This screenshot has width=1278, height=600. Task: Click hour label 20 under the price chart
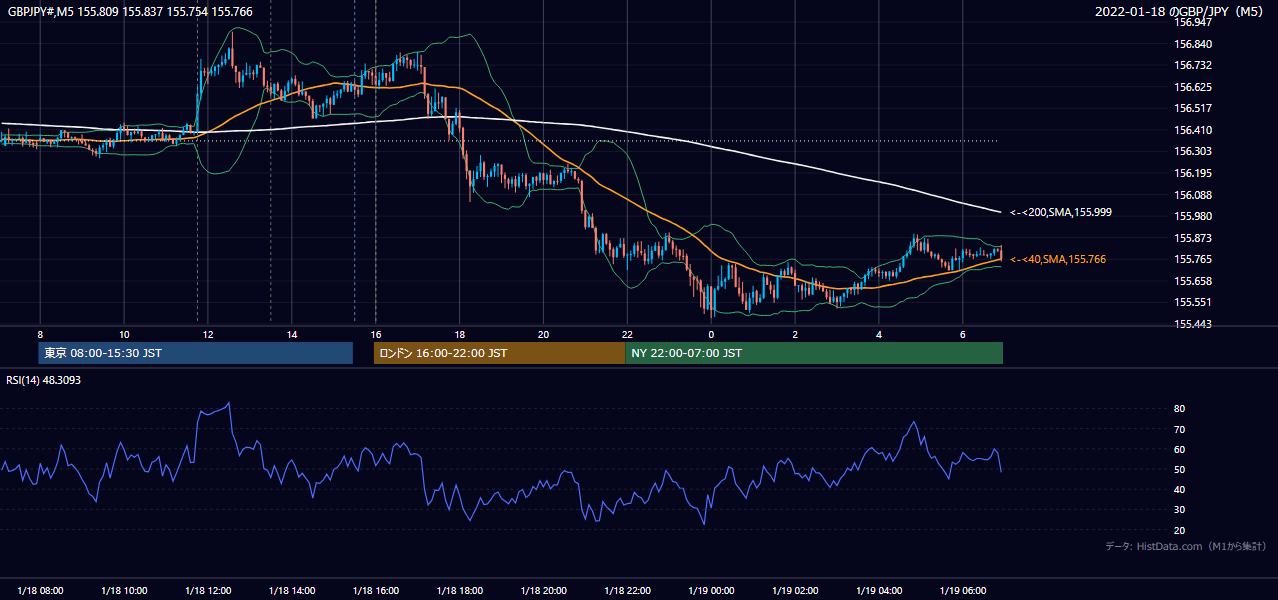(x=544, y=334)
